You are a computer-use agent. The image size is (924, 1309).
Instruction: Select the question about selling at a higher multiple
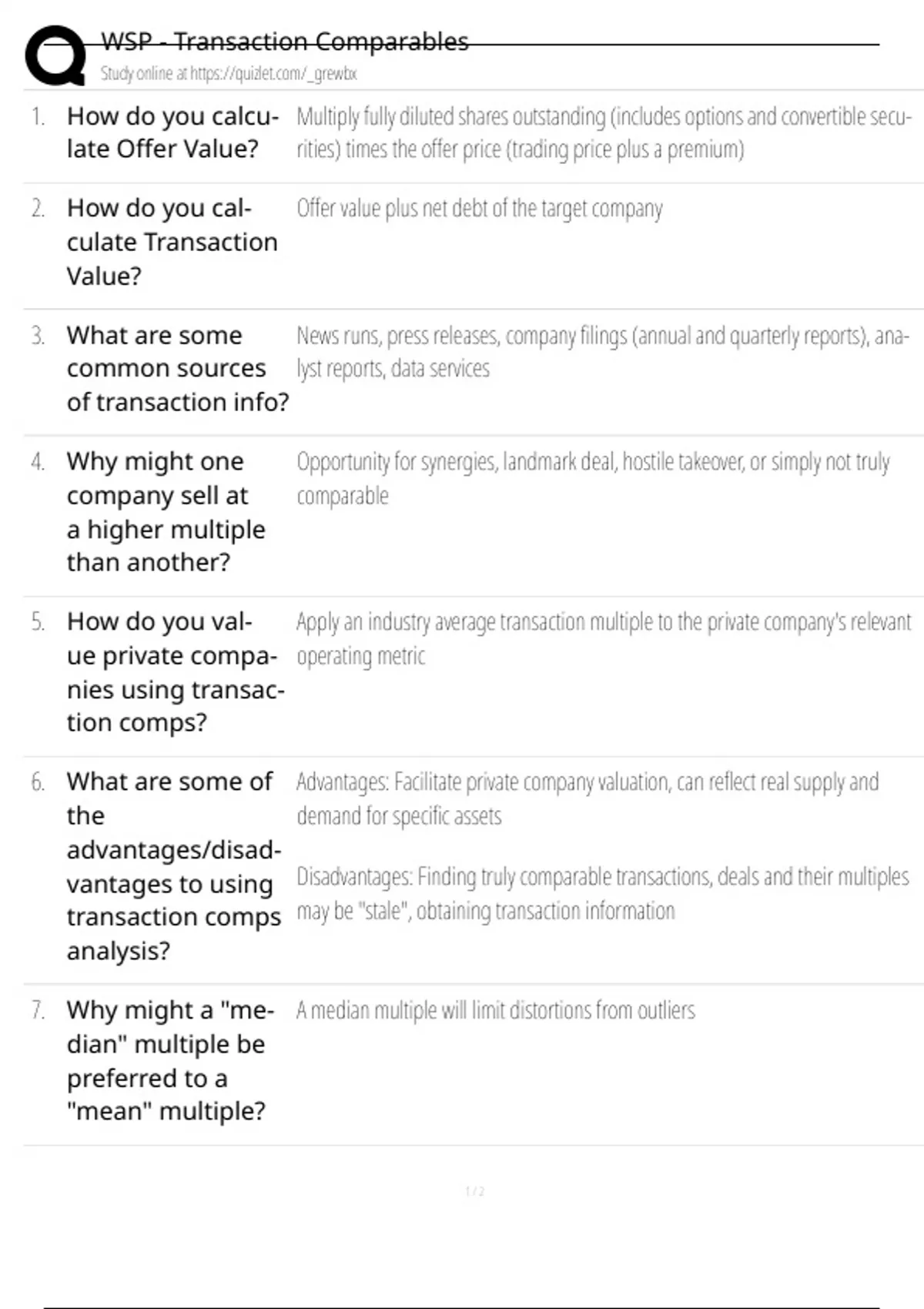tap(166, 512)
